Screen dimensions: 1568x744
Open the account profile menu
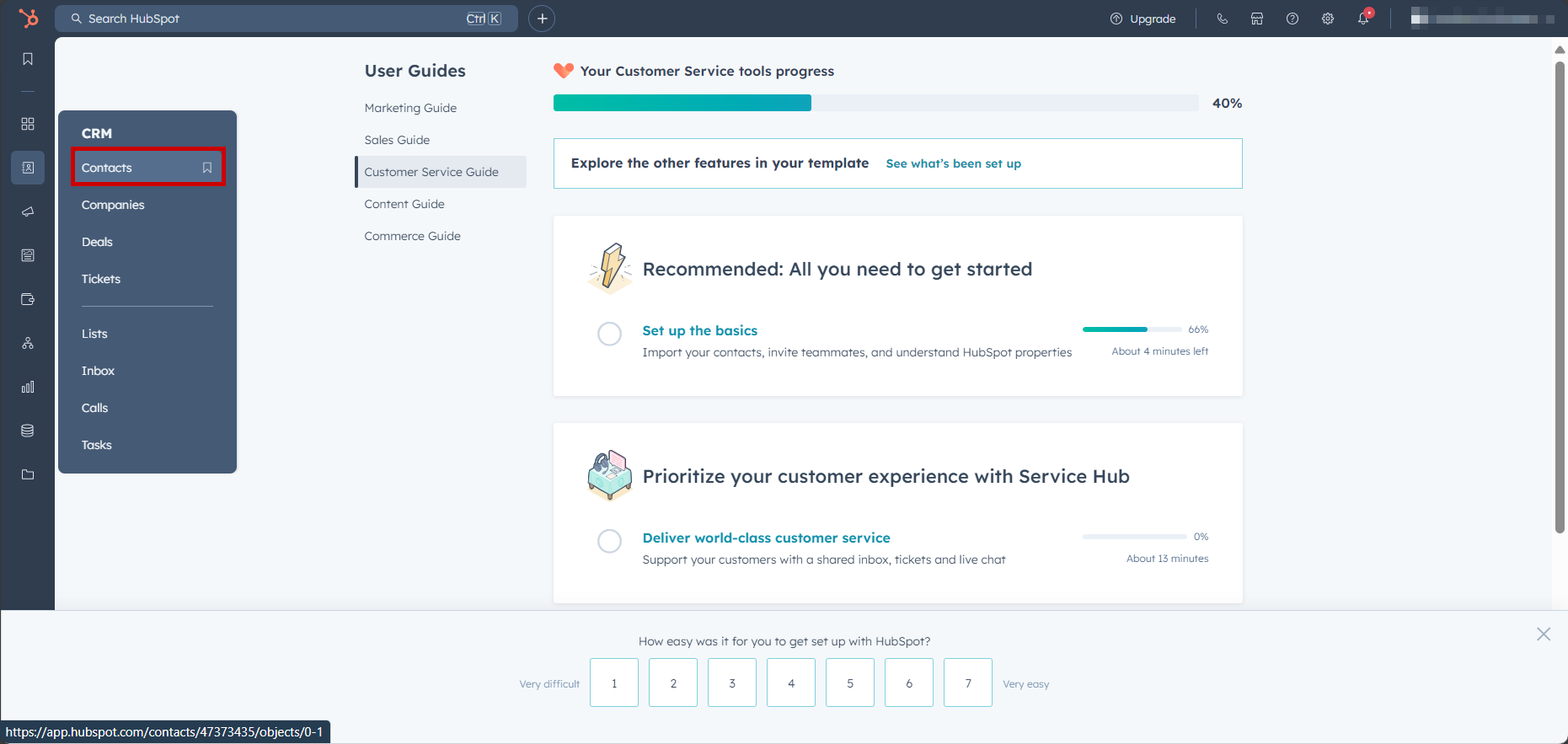pos(1483,19)
